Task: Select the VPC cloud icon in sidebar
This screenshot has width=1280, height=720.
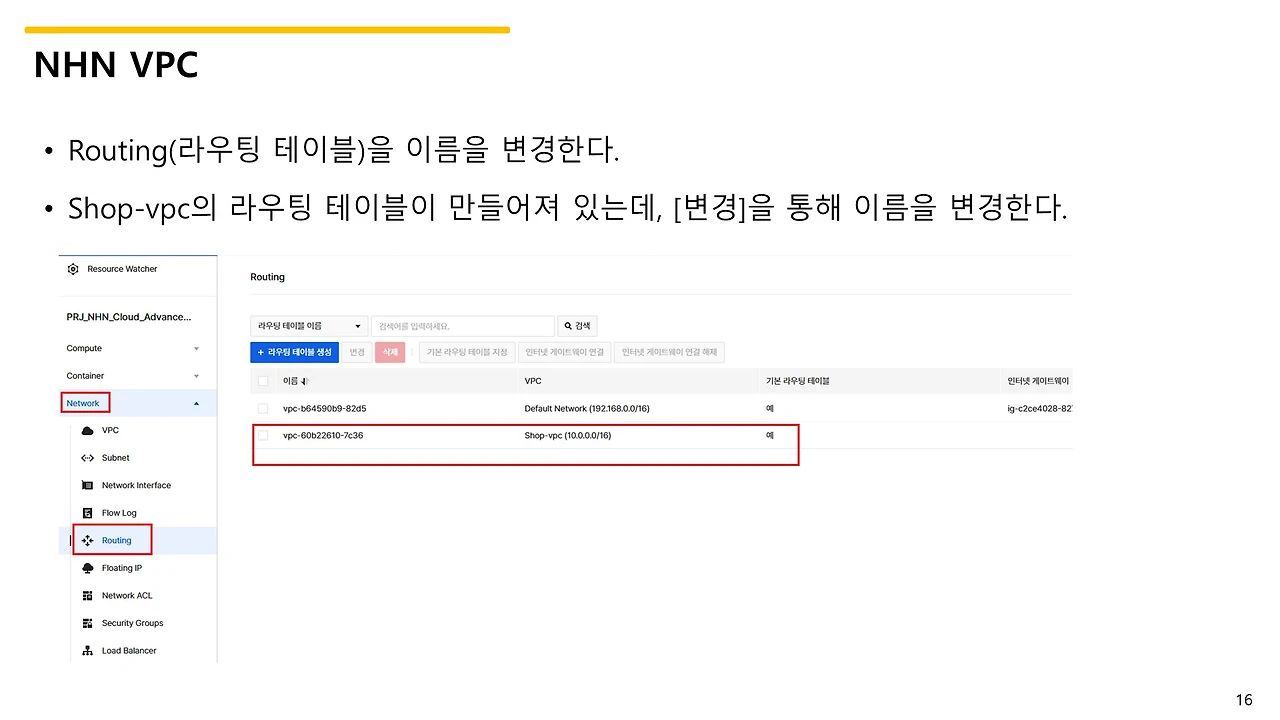Action: (88, 430)
